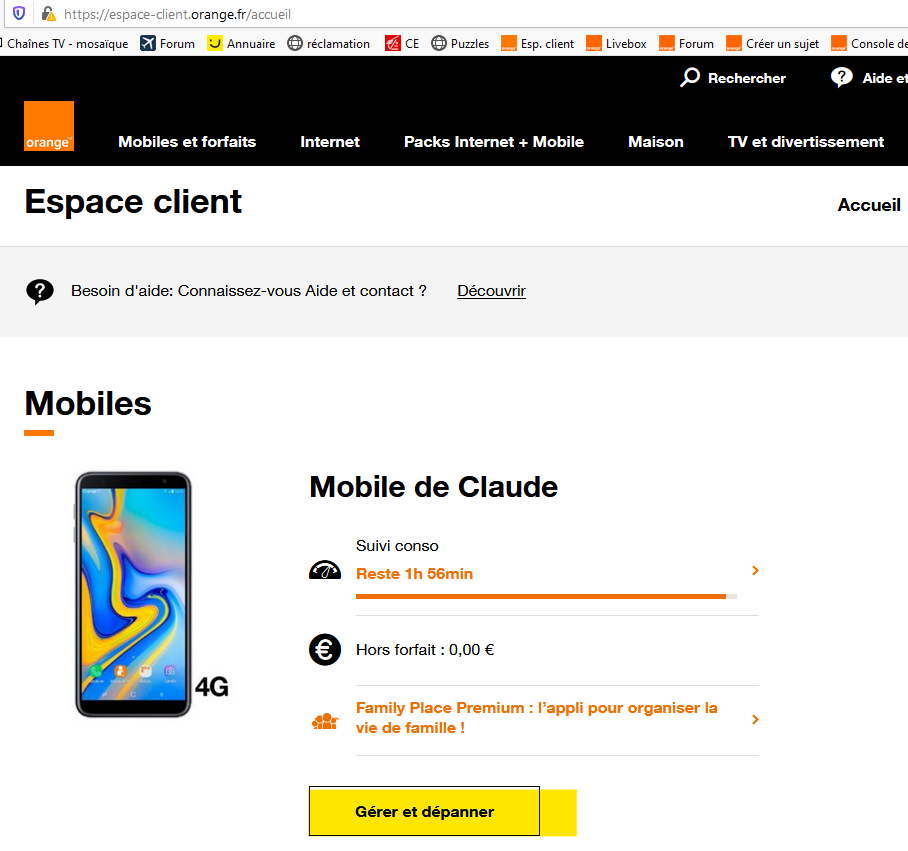Click the mobile phone thumbnail image
This screenshot has height=851, width=908.
coord(133,594)
